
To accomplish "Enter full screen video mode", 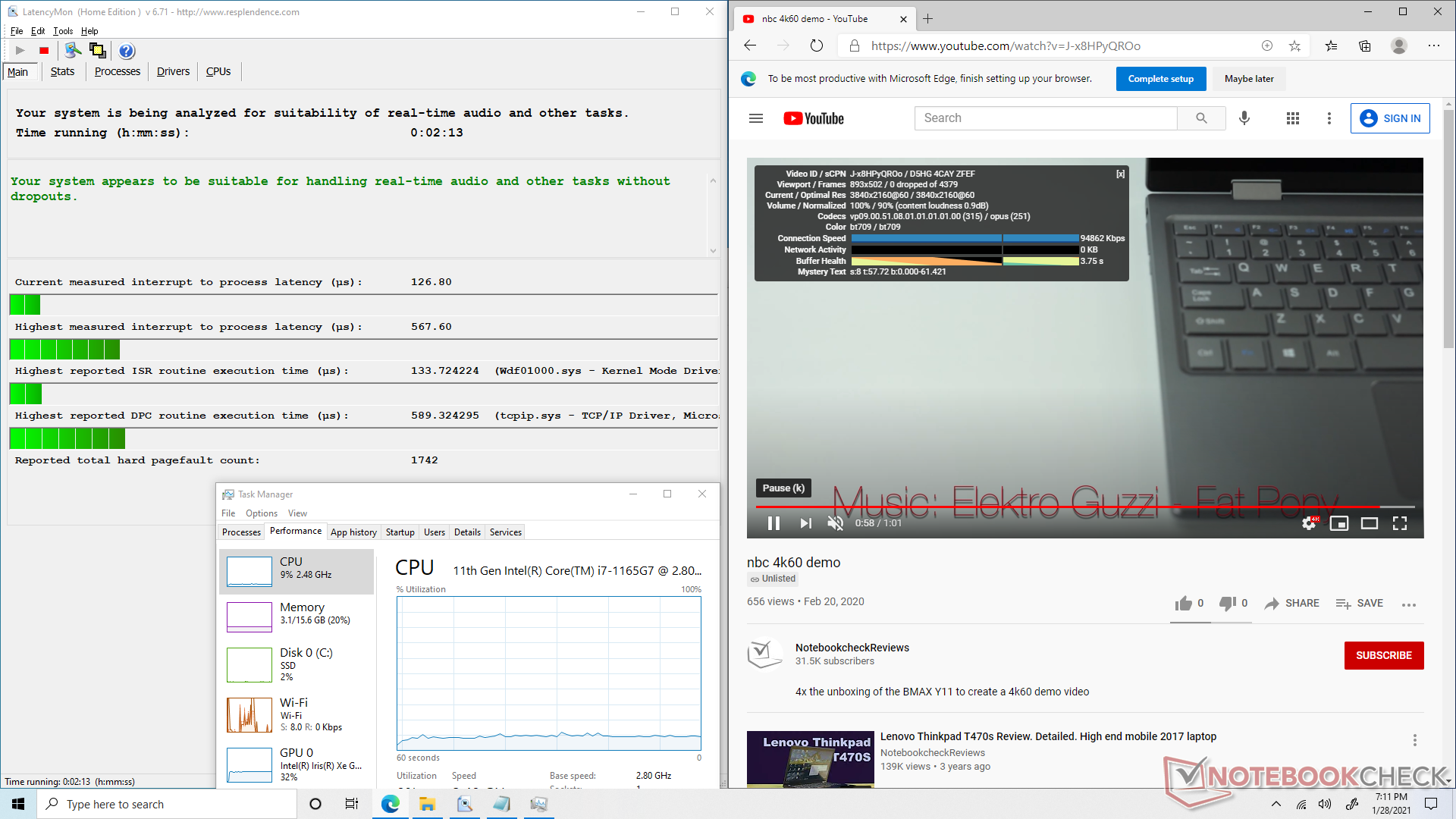I will [1400, 523].
